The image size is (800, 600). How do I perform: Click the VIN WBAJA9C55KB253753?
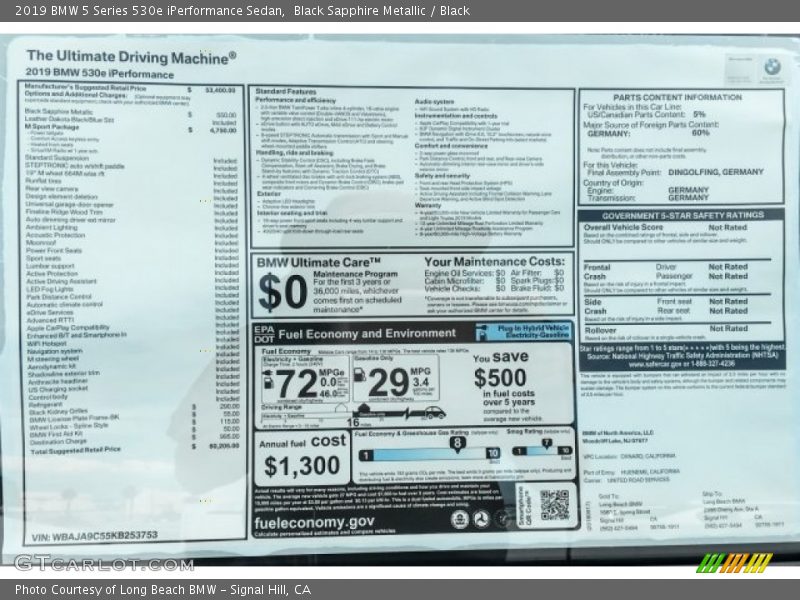tap(94, 536)
